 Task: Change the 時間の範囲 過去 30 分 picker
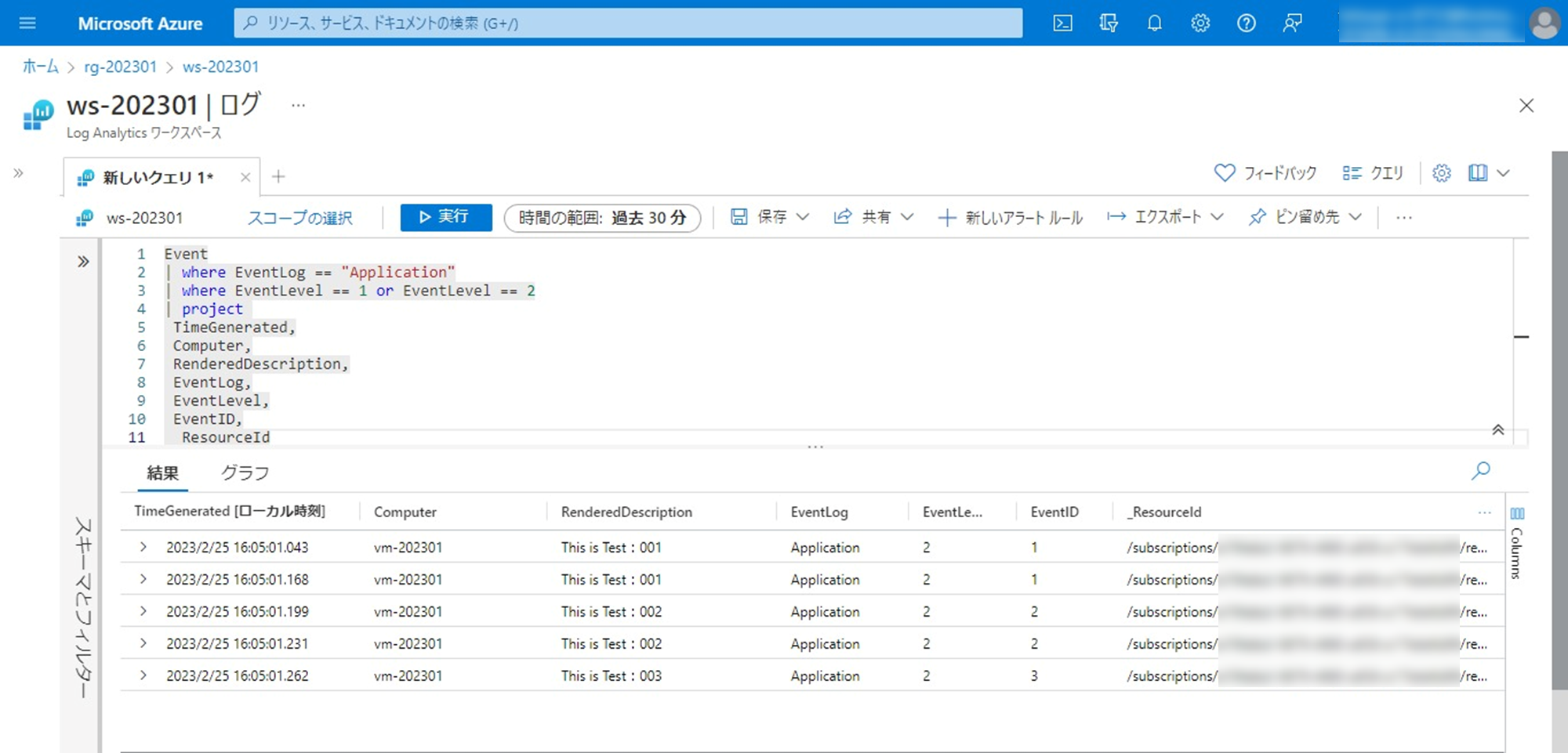click(602, 217)
